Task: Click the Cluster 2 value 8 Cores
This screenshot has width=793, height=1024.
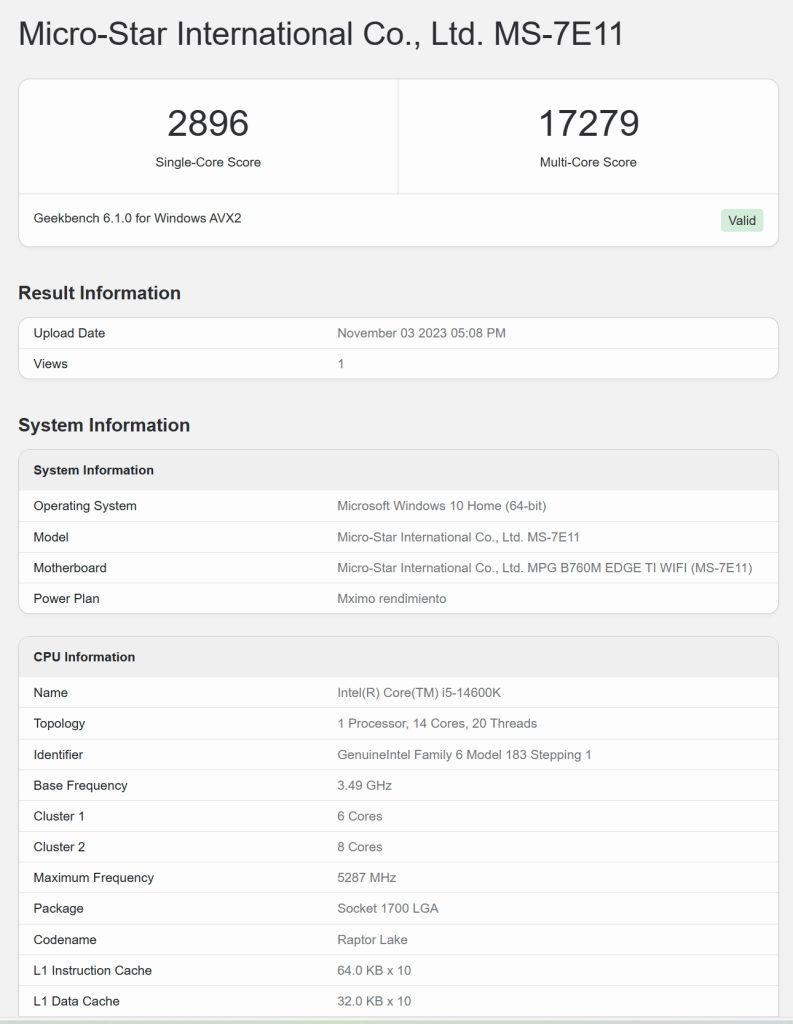Action: pyautogui.click(x=360, y=846)
